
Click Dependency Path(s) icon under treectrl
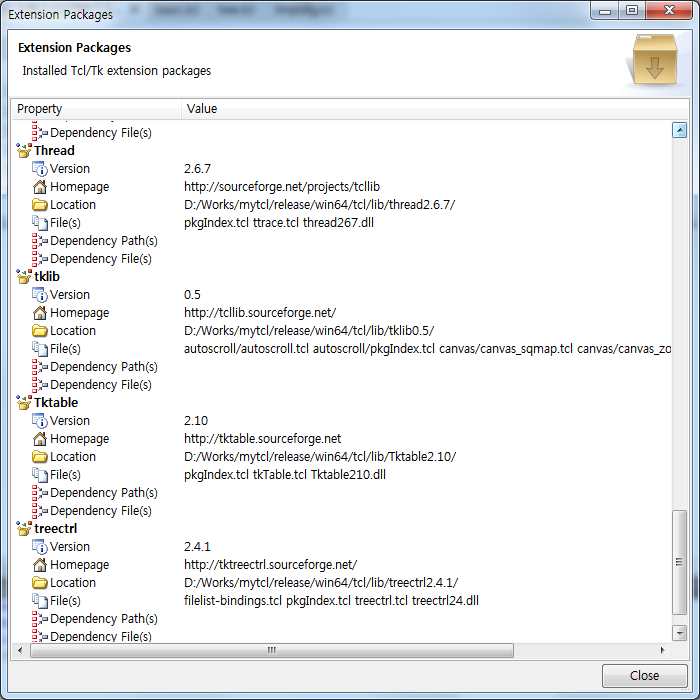point(40,618)
